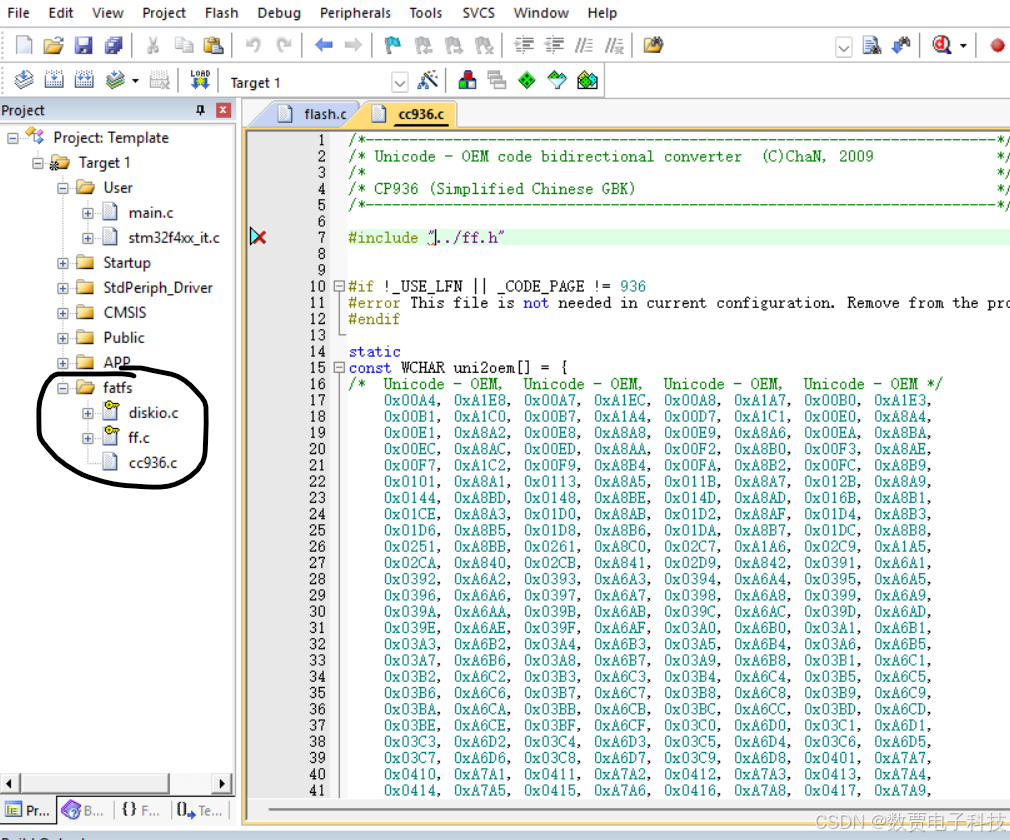Viewport: 1010px width, 840px height.
Task: Click the error marker on line 7
Action: 258,237
